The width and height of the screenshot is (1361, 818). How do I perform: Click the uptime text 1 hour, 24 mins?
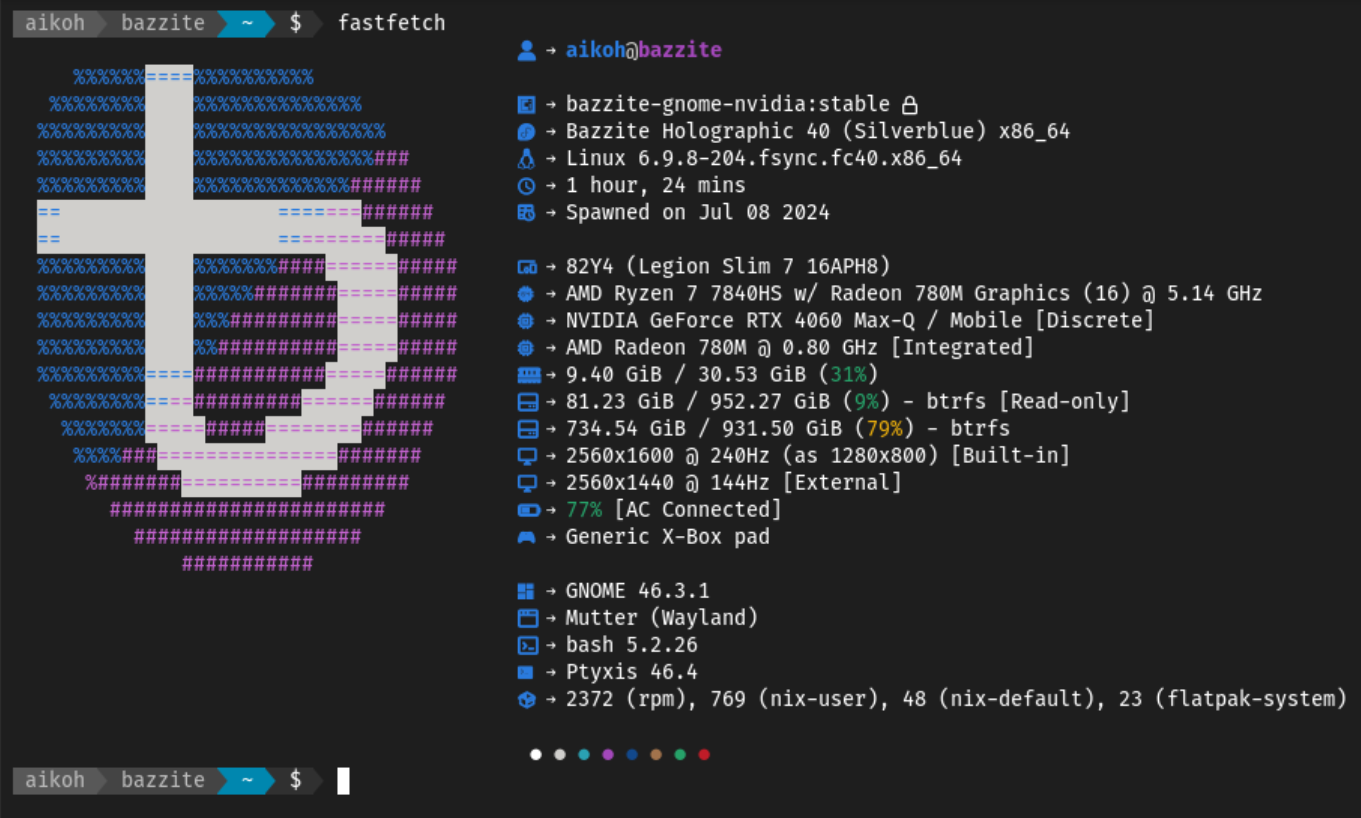656,185
